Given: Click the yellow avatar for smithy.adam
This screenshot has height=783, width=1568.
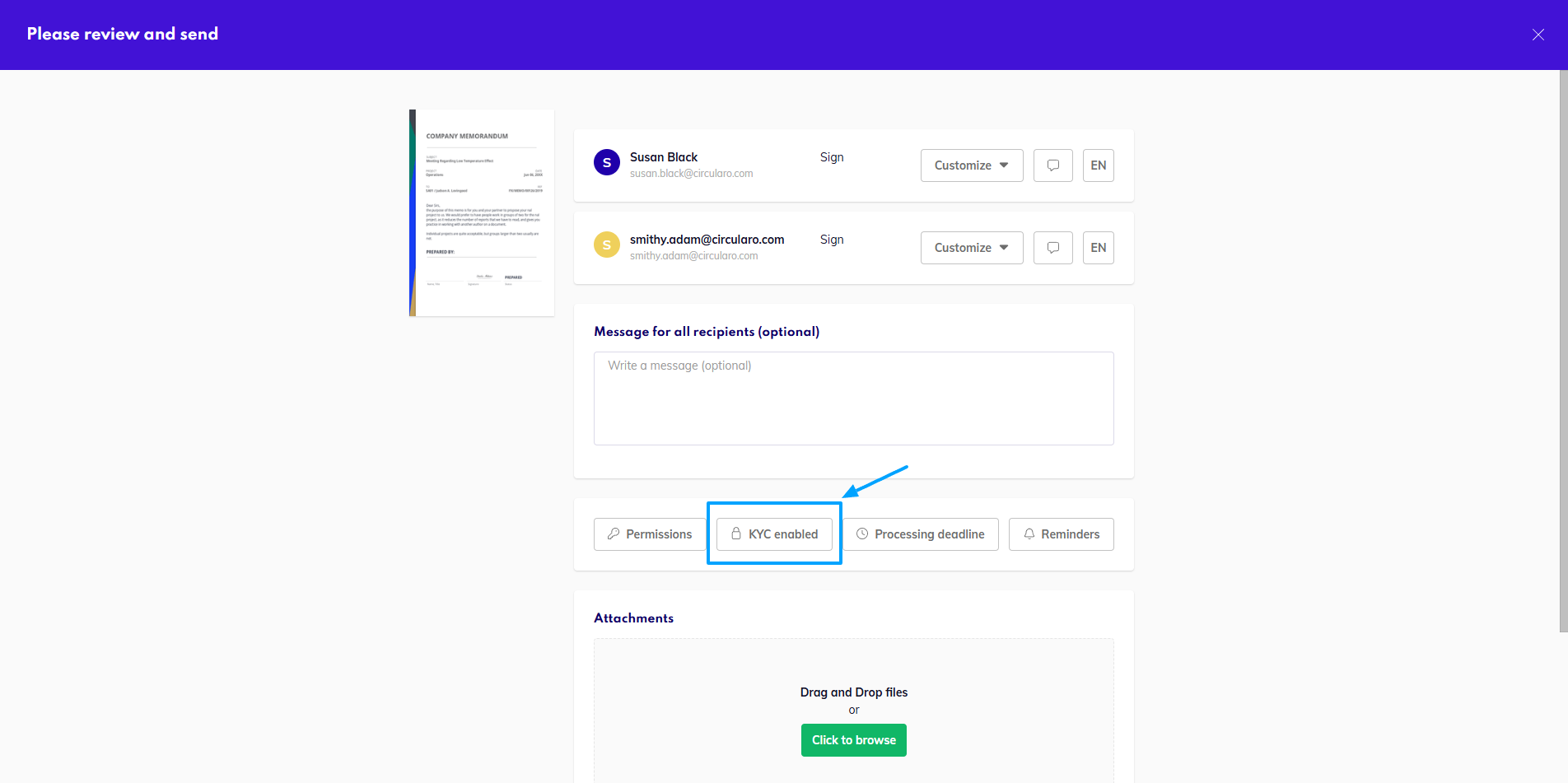Looking at the screenshot, I should click(x=607, y=245).
